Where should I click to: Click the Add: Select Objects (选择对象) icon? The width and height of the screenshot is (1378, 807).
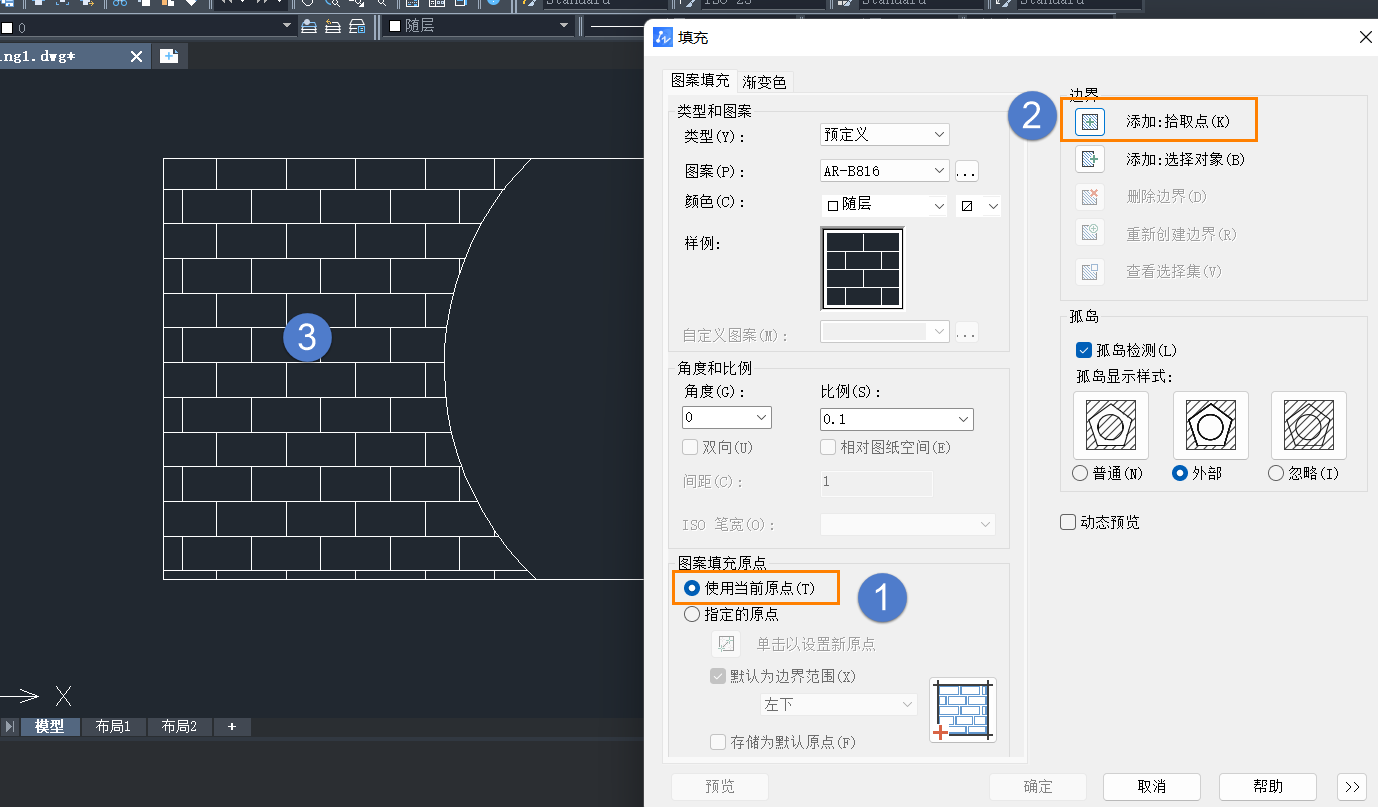(1089, 159)
